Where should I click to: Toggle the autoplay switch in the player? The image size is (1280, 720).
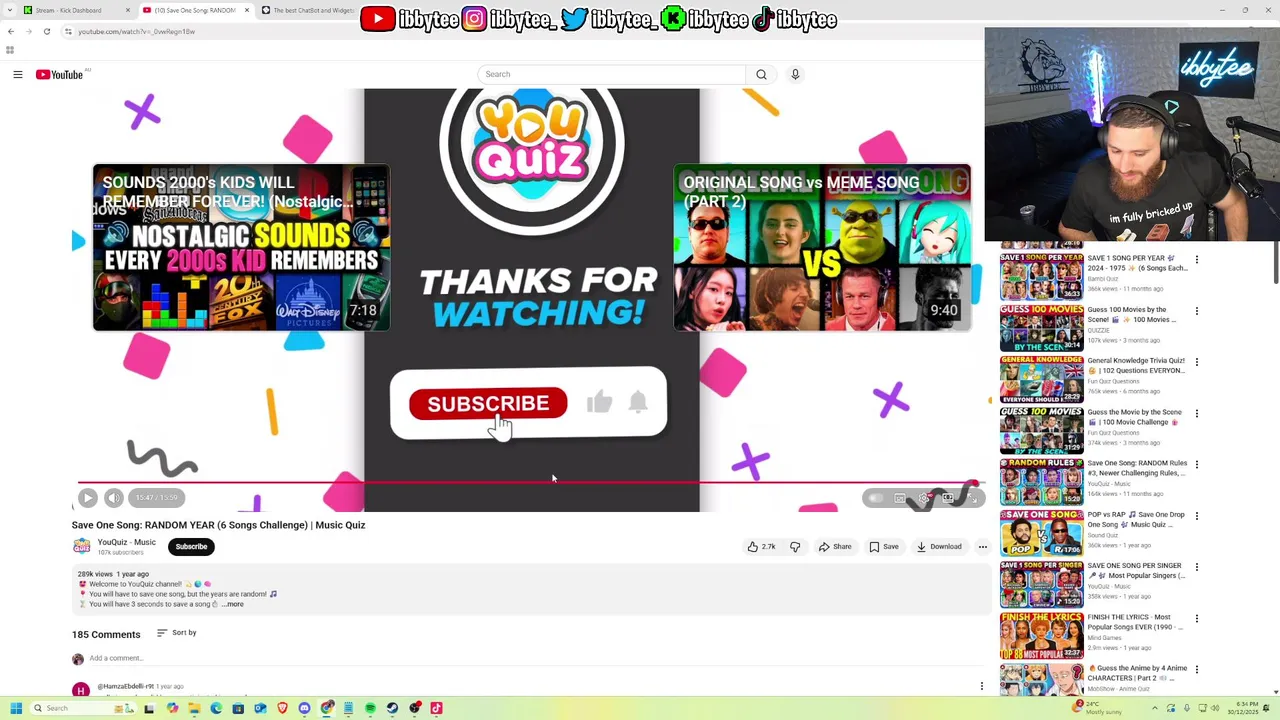[875, 498]
